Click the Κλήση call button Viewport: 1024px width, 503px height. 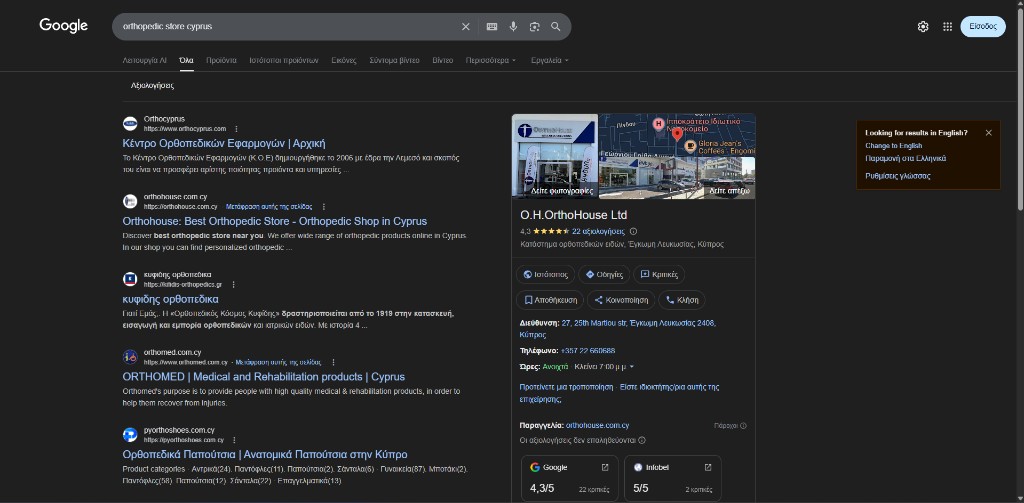tap(681, 300)
